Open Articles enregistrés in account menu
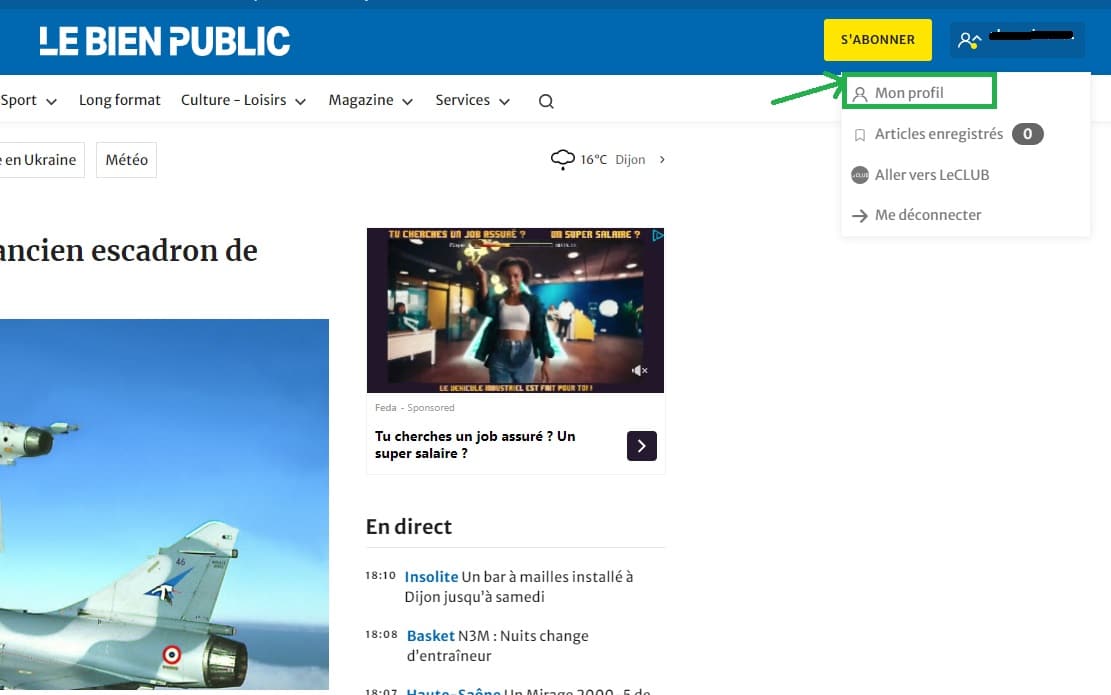1111x695 pixels. pyautogui.click(x=939, y=134)
